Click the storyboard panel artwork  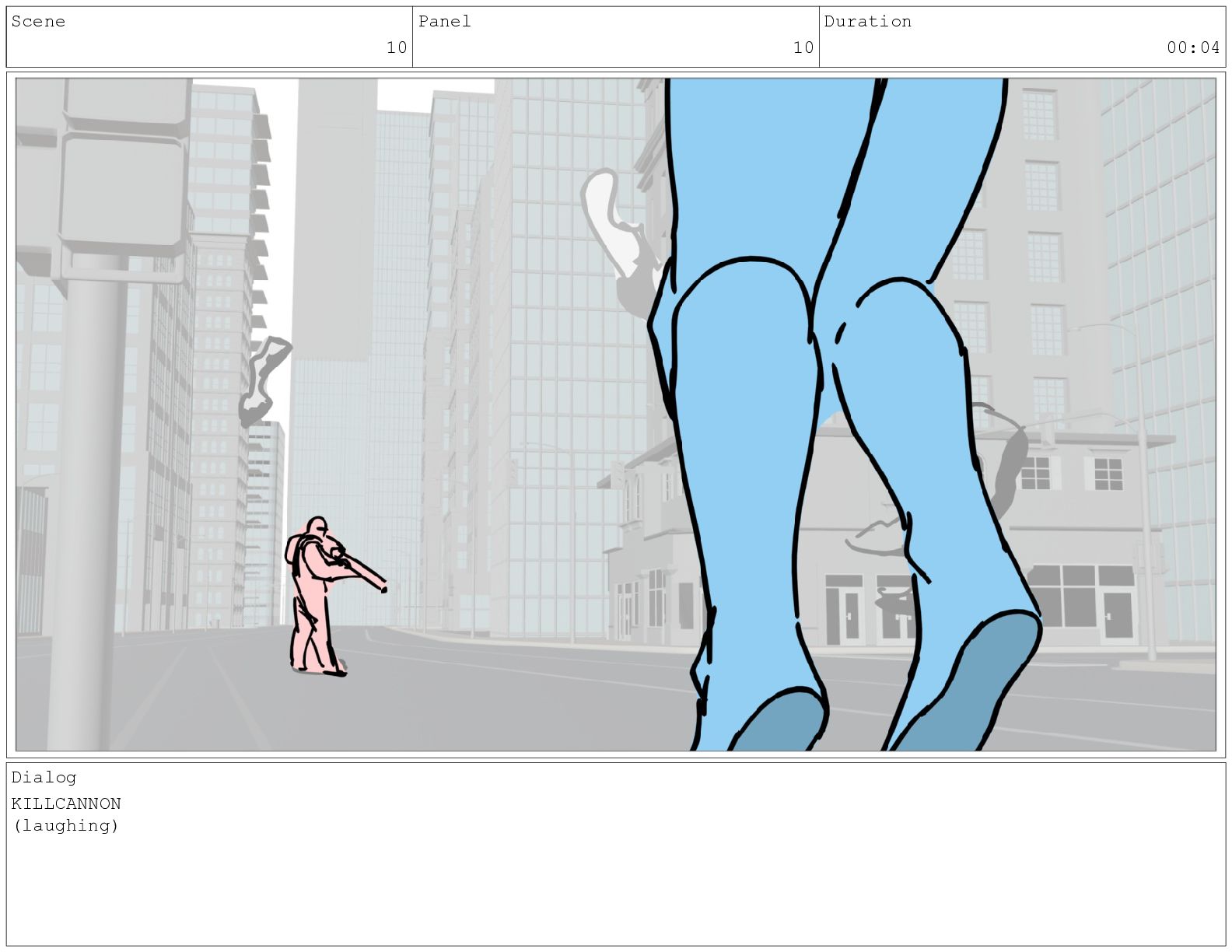pyautogui.click(x=616, y=415)
